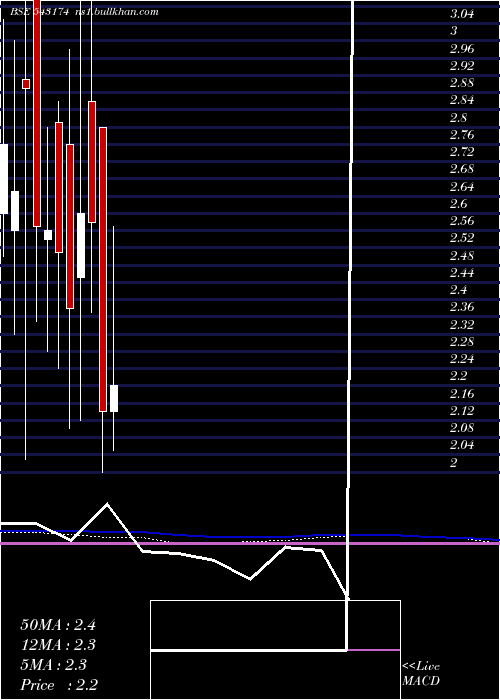Click the 2.28 price axis label
Screen dimensions: 500x700
[x=462, y=342]
